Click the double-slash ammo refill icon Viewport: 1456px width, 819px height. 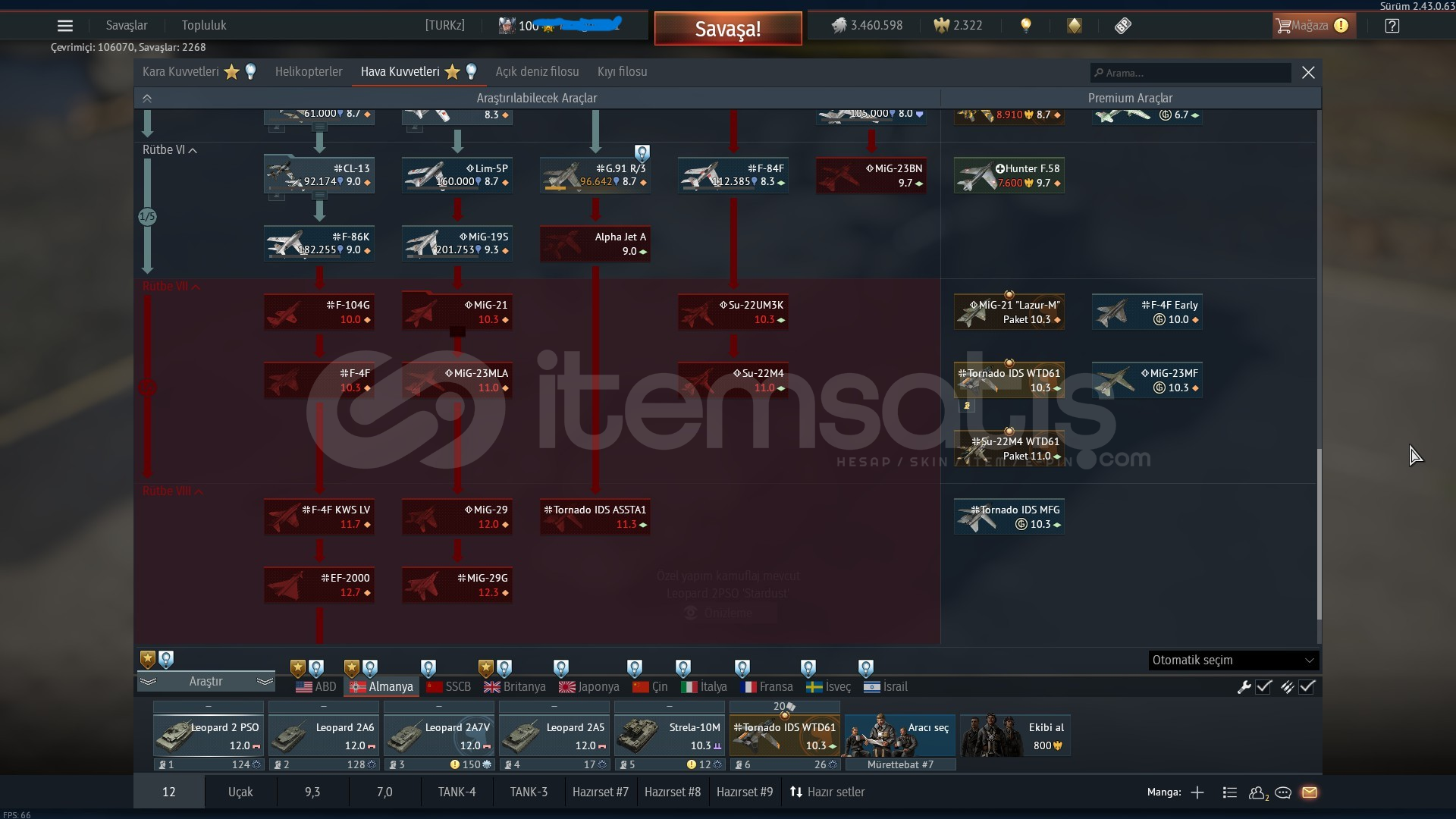click(x=1287, y=687)
